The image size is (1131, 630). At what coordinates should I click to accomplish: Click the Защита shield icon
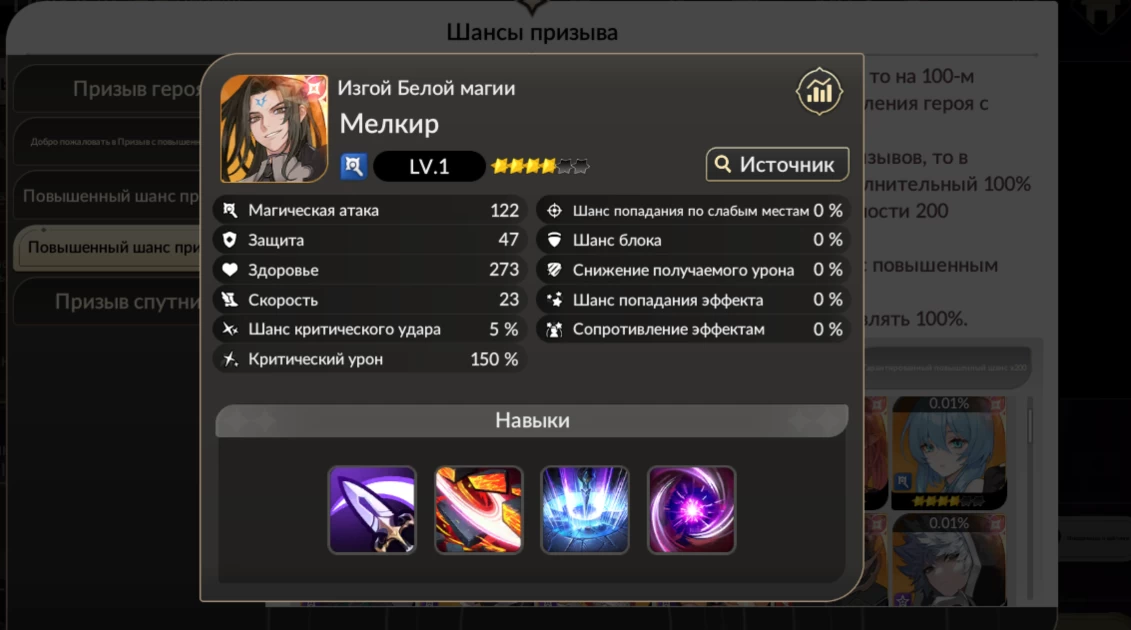coord(229,240)
